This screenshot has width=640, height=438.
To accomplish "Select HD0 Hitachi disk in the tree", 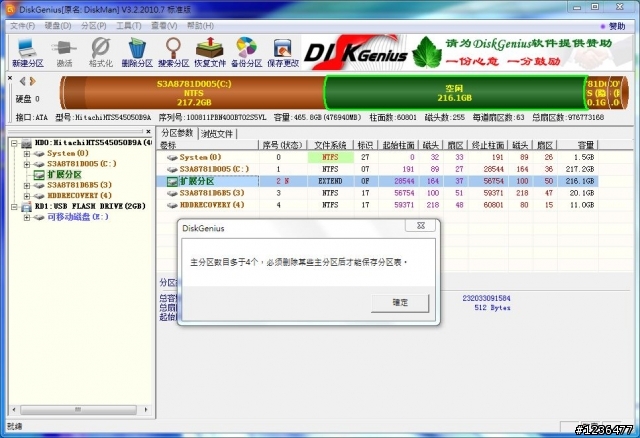I will [x=93, y=143].
